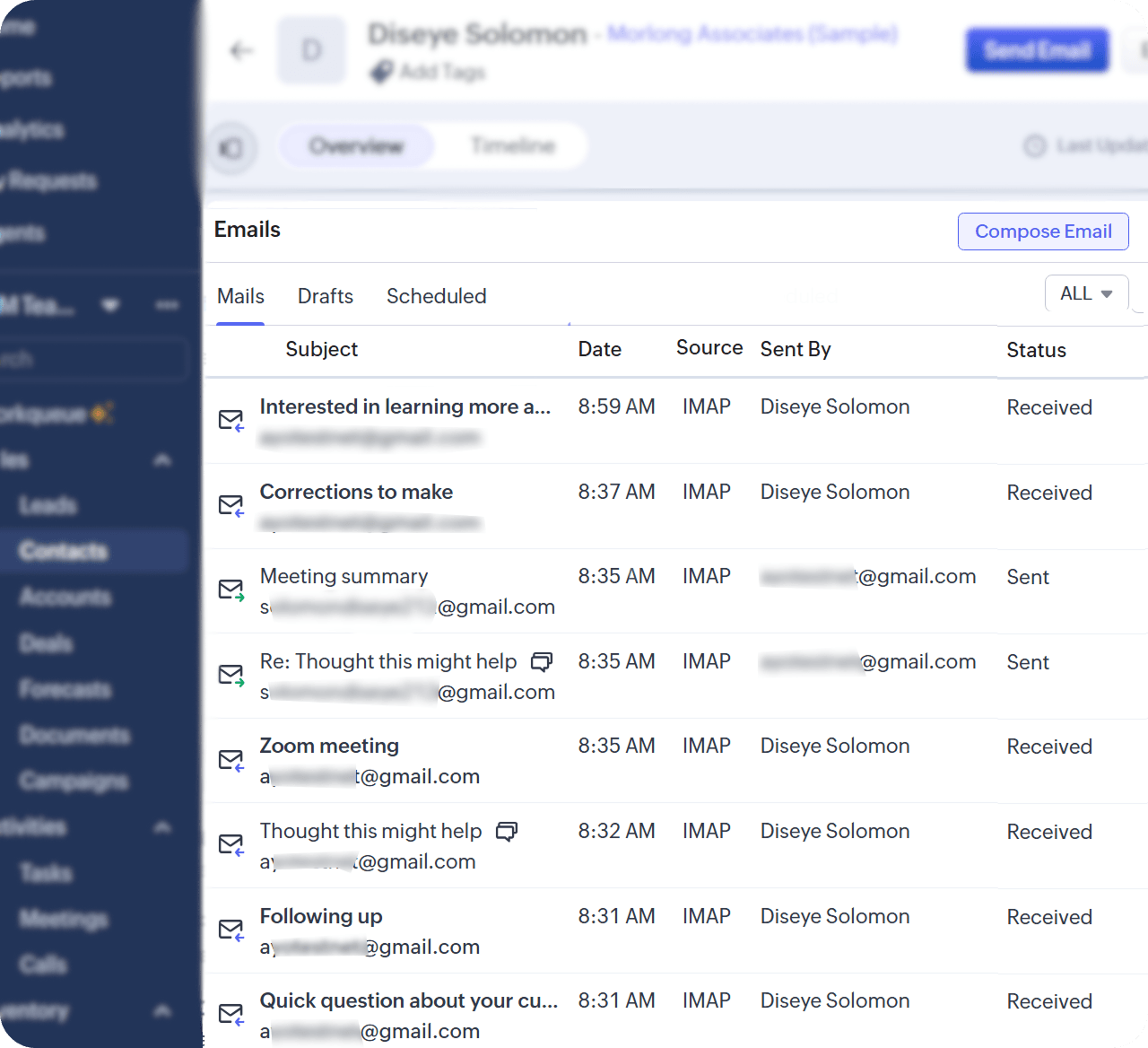Open the received mail icon for 'Interested in learning more'
The width and height of the screenshot is (1148, 1048).
231,420
